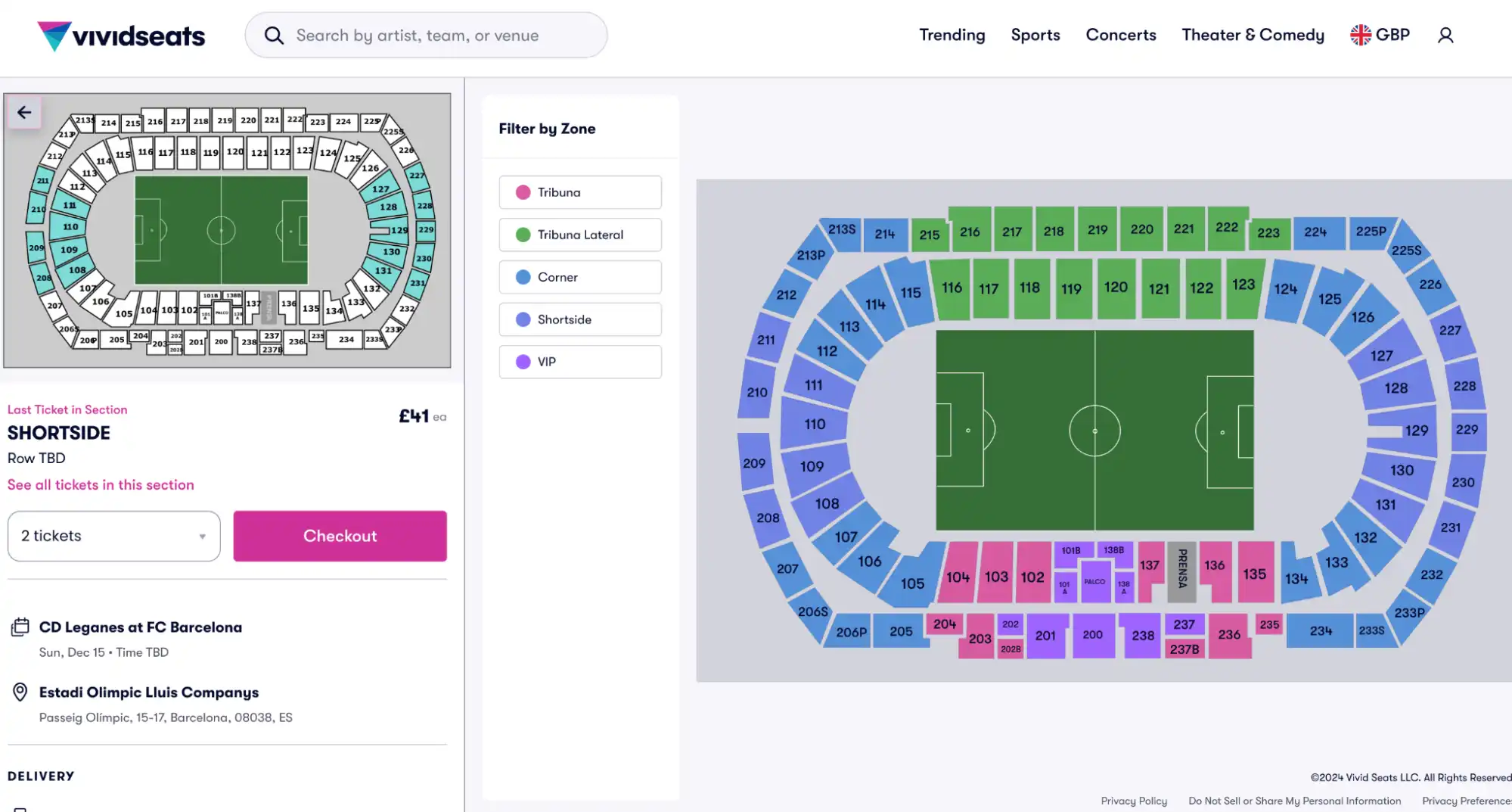Click the calendar icon next to event name
Screen dimensions: 1512x812
point(18,627)
